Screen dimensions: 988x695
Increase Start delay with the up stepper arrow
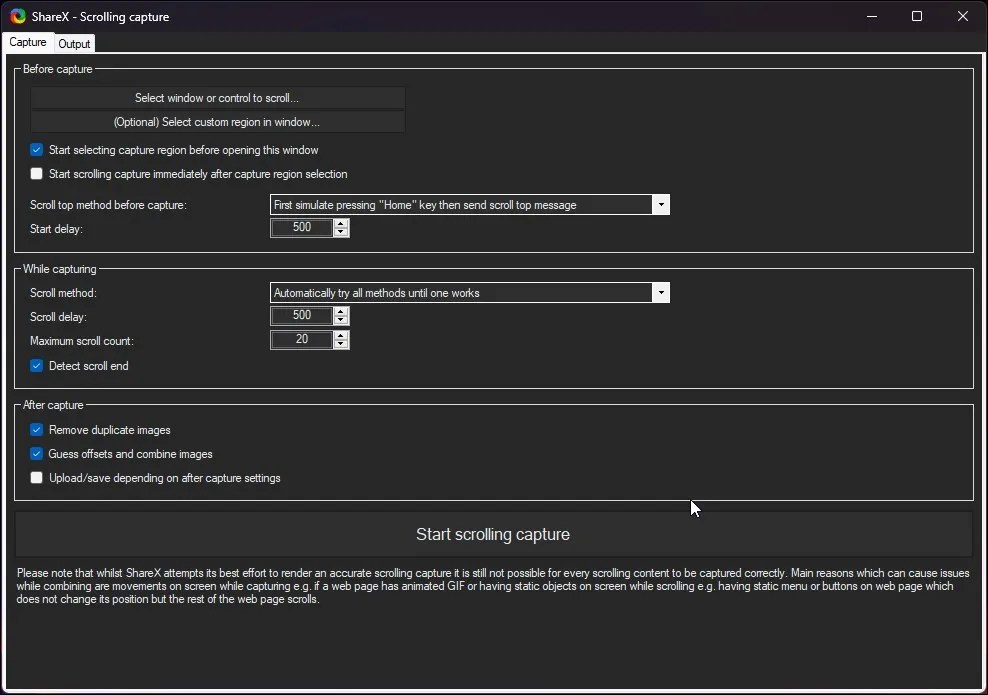(340, 223)
